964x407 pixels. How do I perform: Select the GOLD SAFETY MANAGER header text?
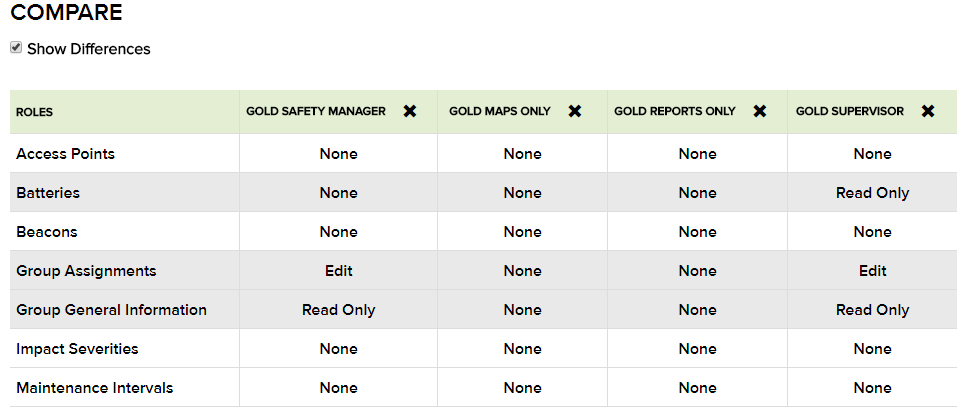[316, 111]
